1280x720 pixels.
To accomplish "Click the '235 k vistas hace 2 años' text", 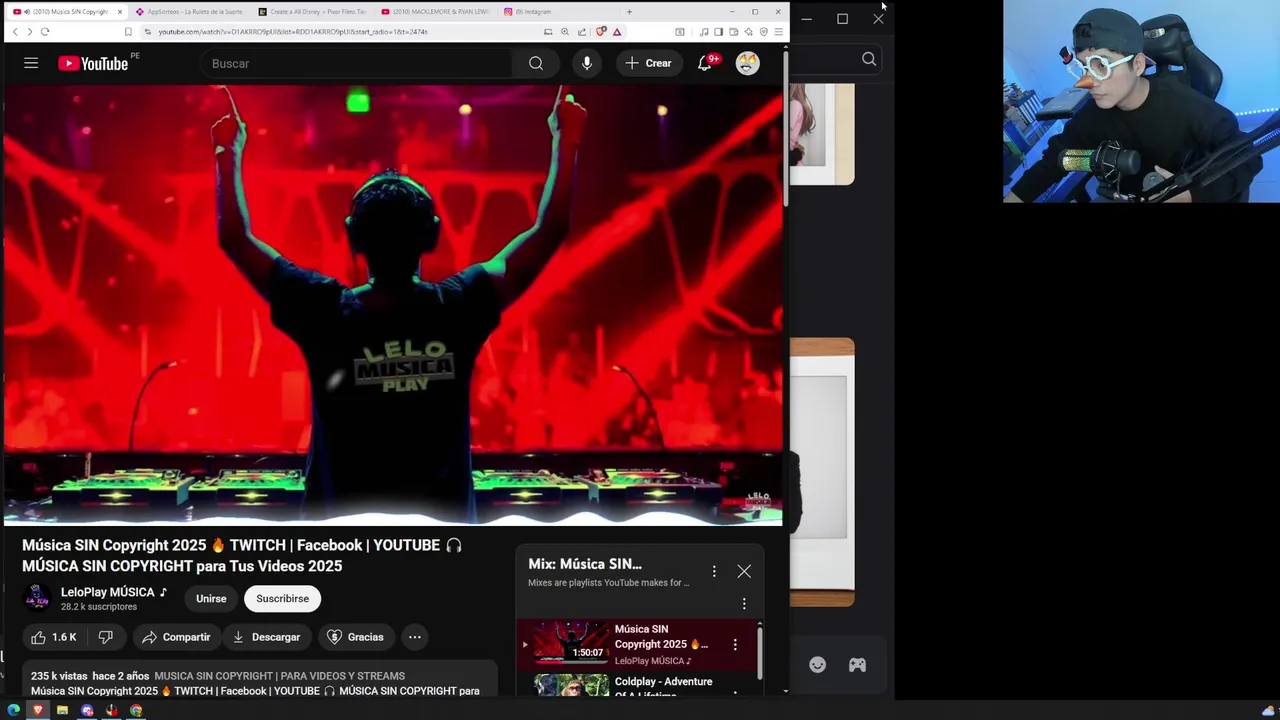I will click(90, 676).
